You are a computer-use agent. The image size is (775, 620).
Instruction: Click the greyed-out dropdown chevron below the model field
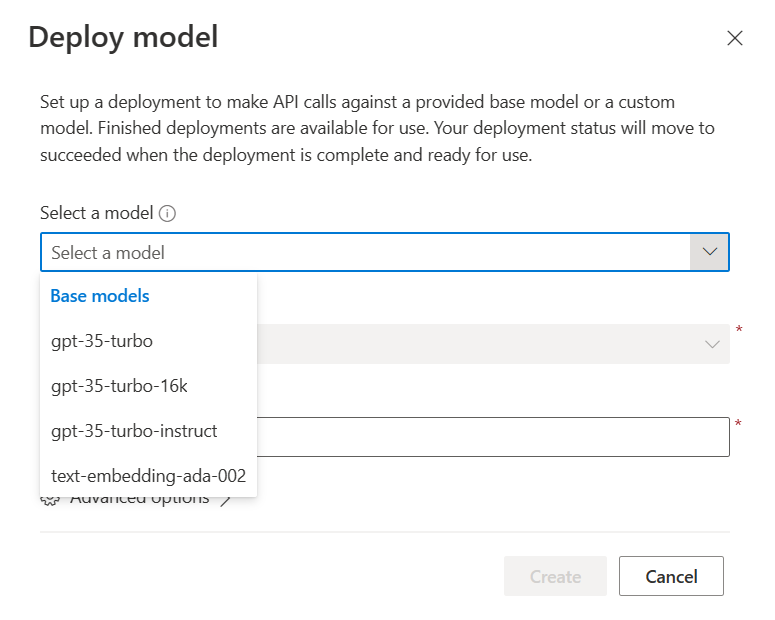(712, 344)
